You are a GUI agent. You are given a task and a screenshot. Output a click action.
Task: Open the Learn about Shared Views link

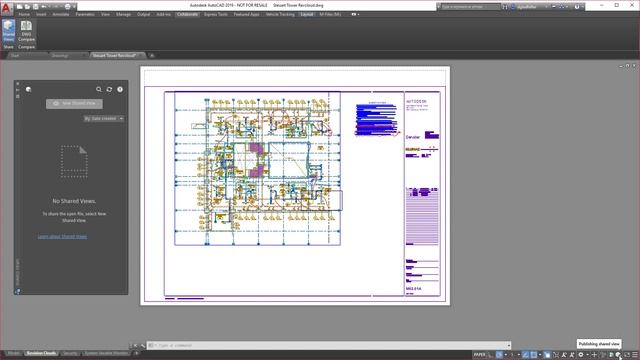(62, 236)
